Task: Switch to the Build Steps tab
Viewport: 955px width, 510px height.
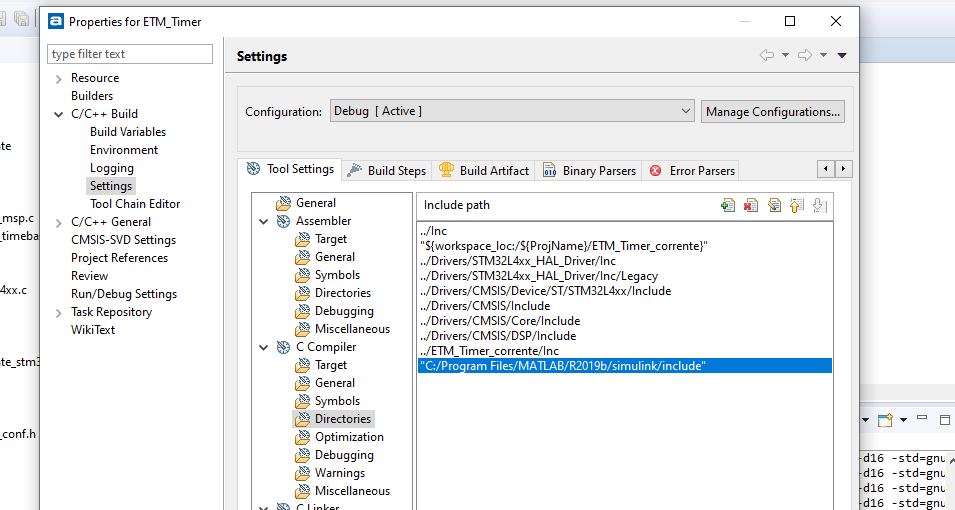Action: pos(387,170)
